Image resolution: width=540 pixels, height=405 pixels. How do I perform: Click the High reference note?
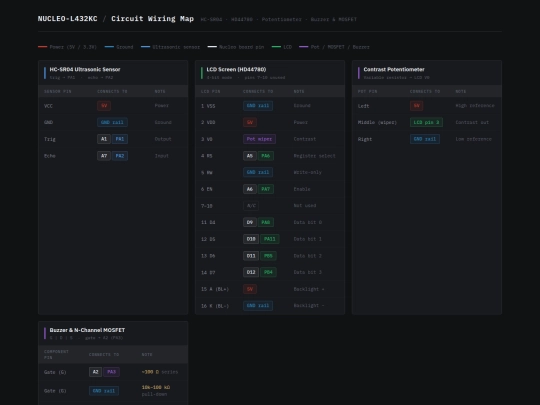475,106
